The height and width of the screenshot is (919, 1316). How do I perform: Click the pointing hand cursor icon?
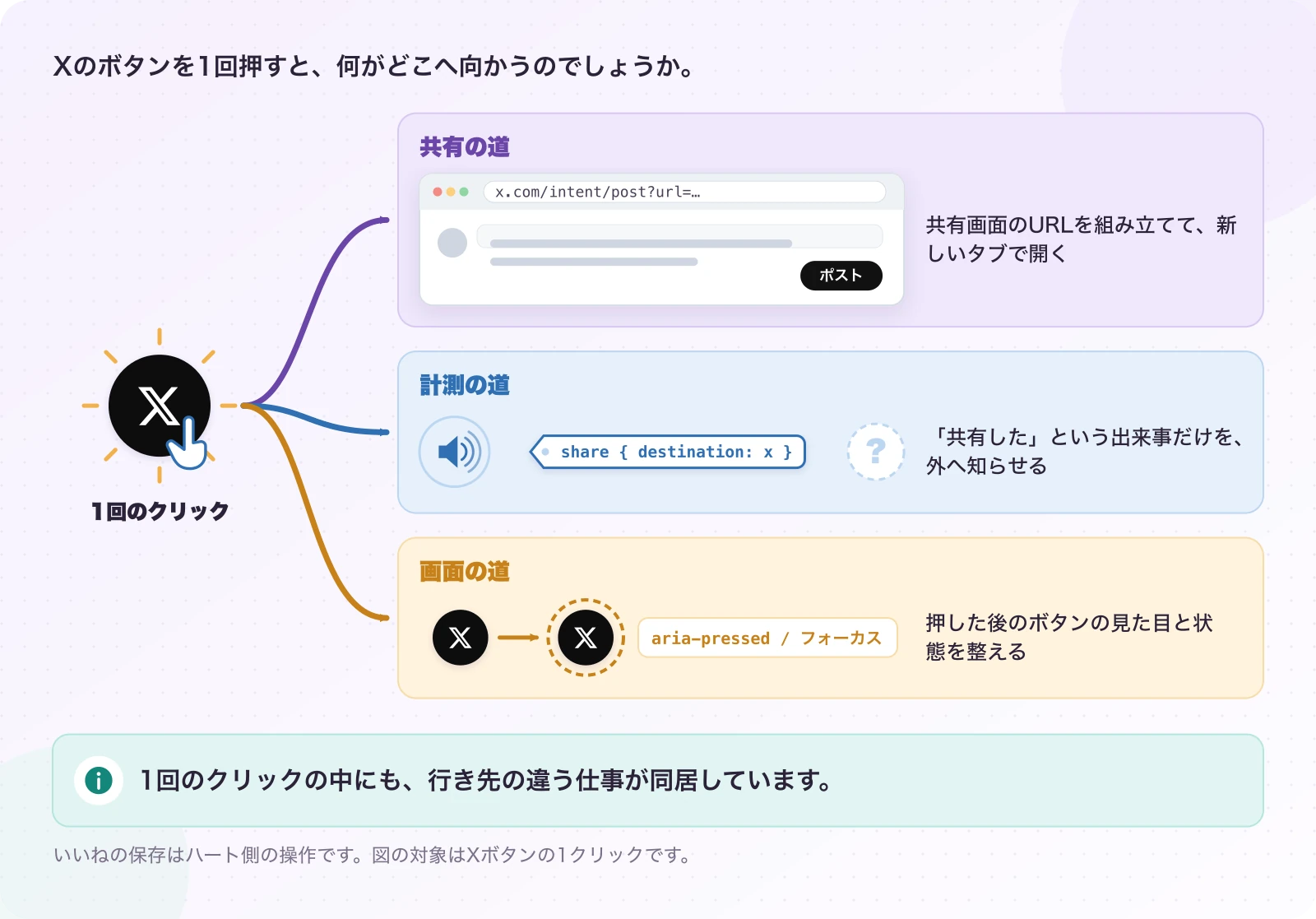[x=188, y=443]
